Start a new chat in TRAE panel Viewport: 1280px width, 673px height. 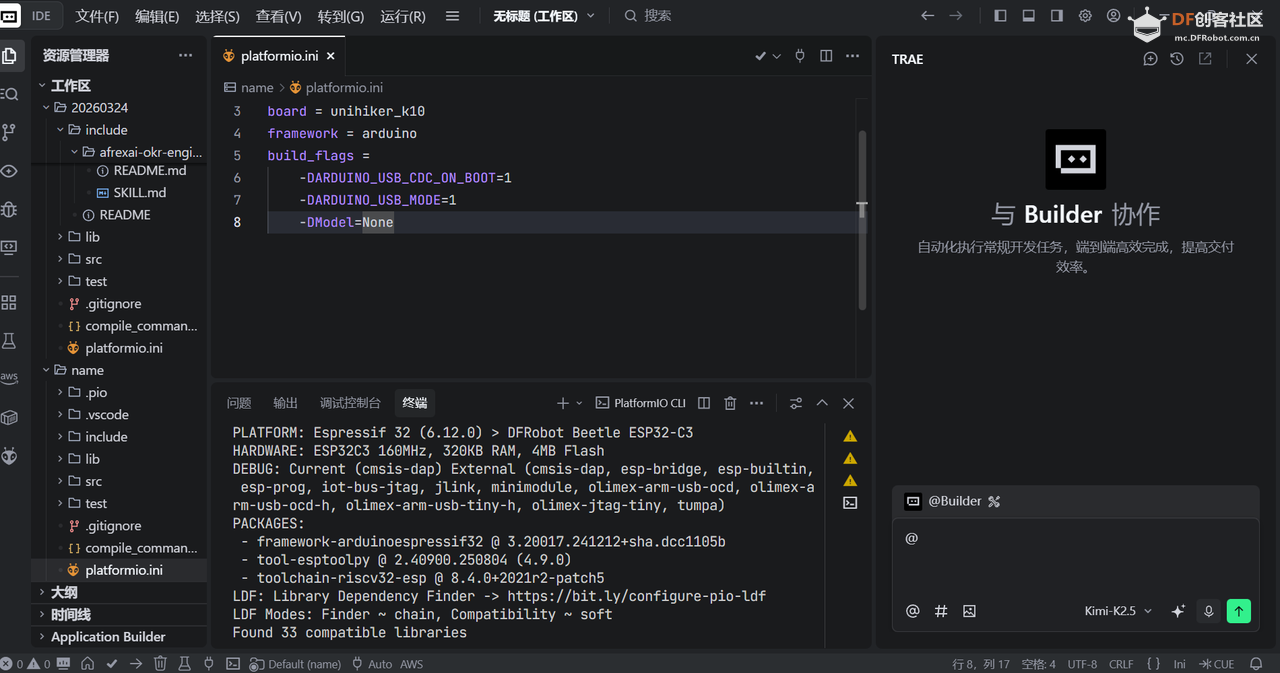coord(1150,59)
